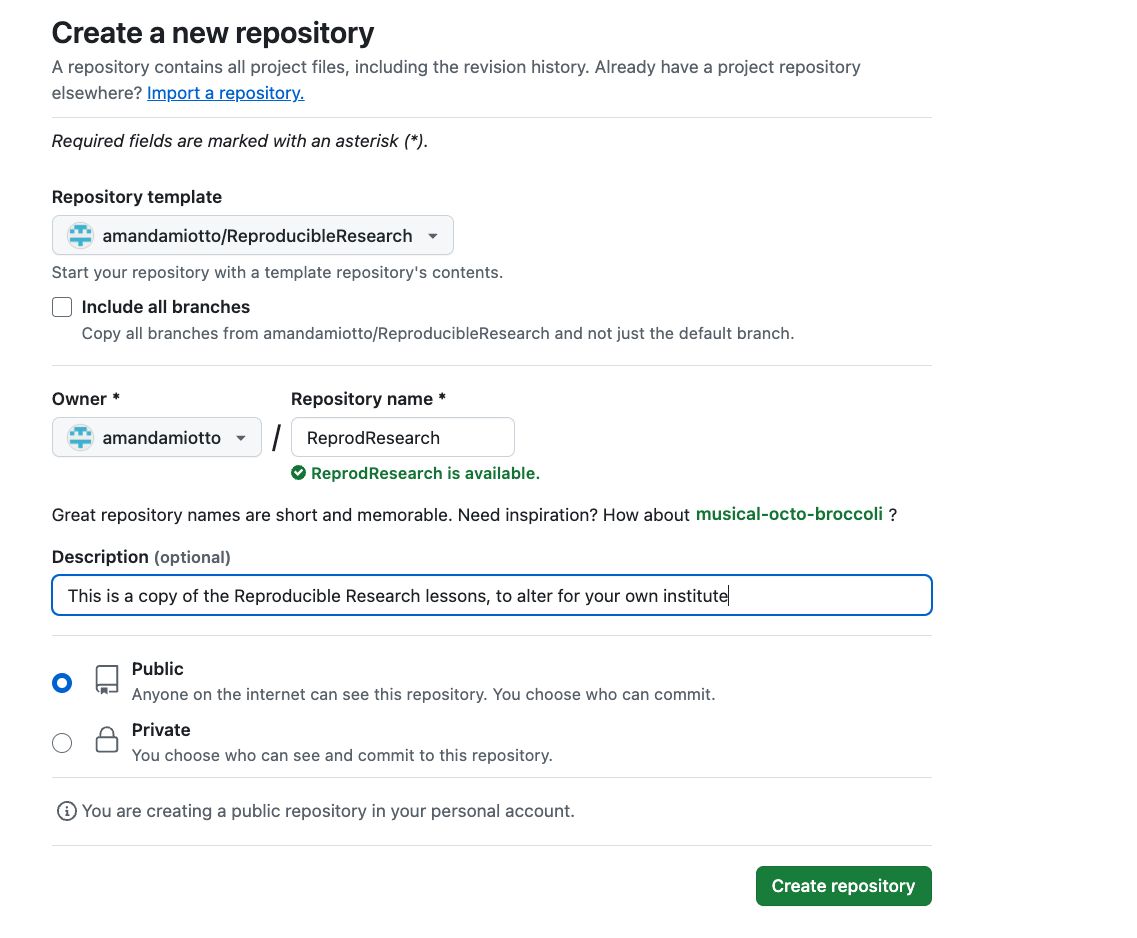Click inside the Repository name field
Screen dimensions: 1137x938
point(403,437)
